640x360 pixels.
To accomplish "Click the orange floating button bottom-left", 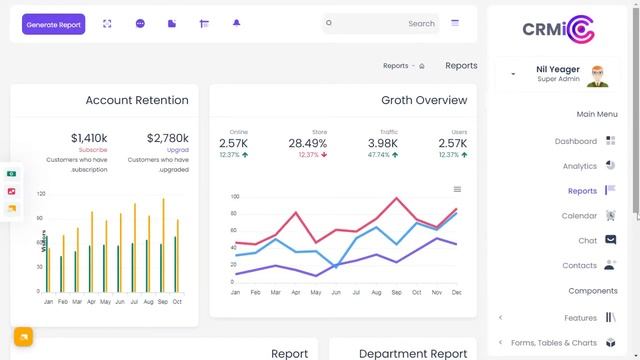I will click(23, 337).
